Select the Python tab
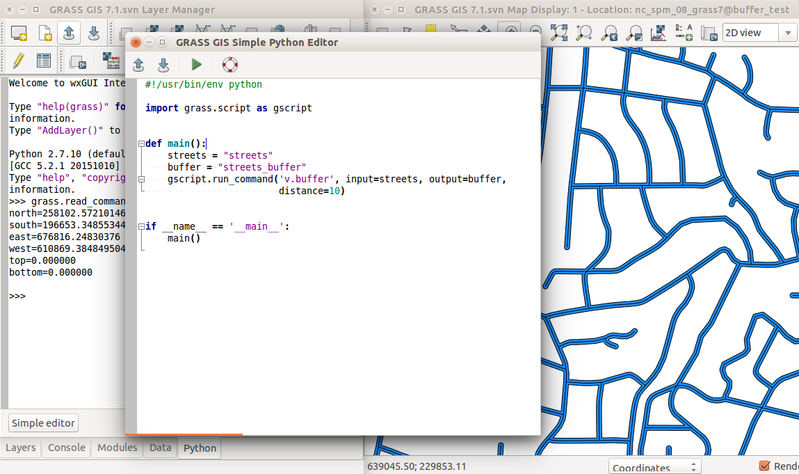 pos(199,448)
